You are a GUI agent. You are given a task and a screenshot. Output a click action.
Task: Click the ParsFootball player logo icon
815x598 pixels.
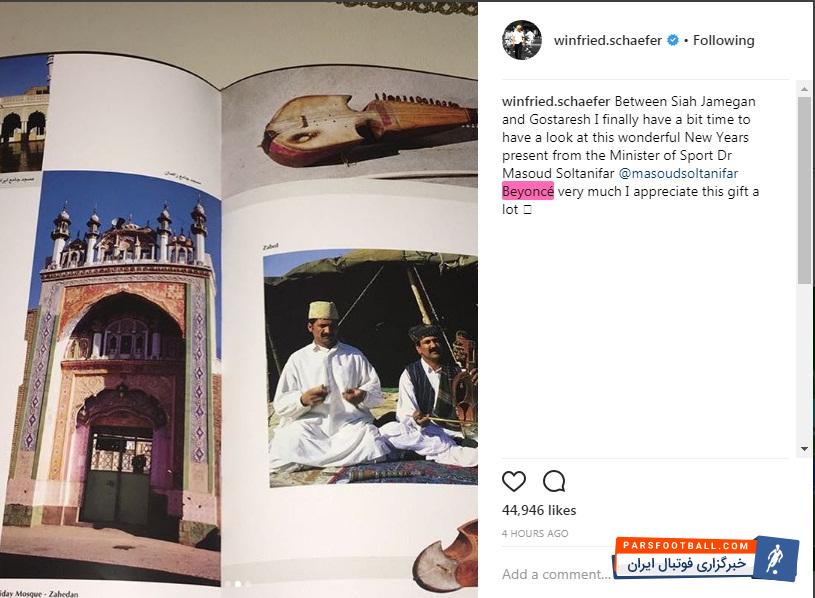775,558
